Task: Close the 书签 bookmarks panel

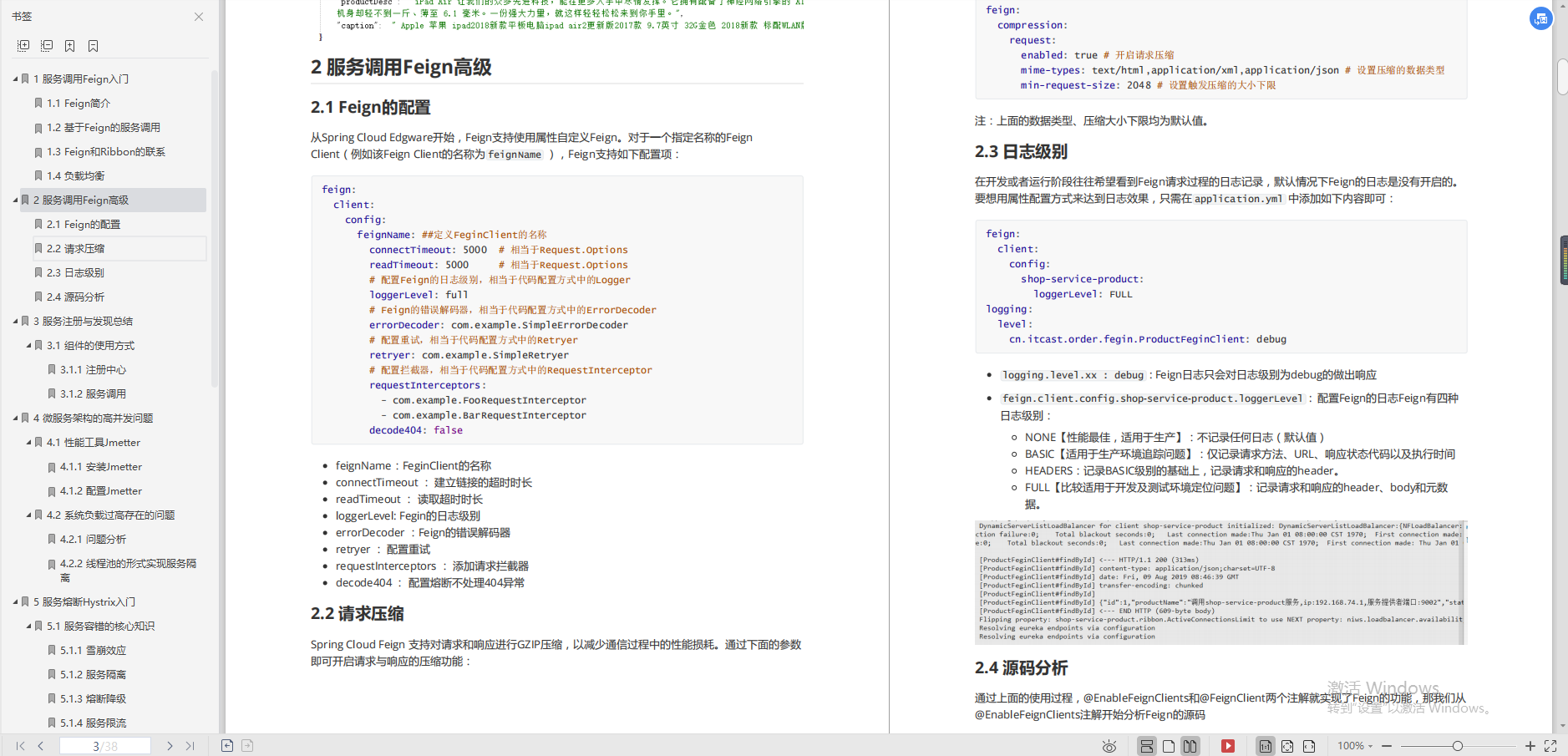Action: pos(199,17)
